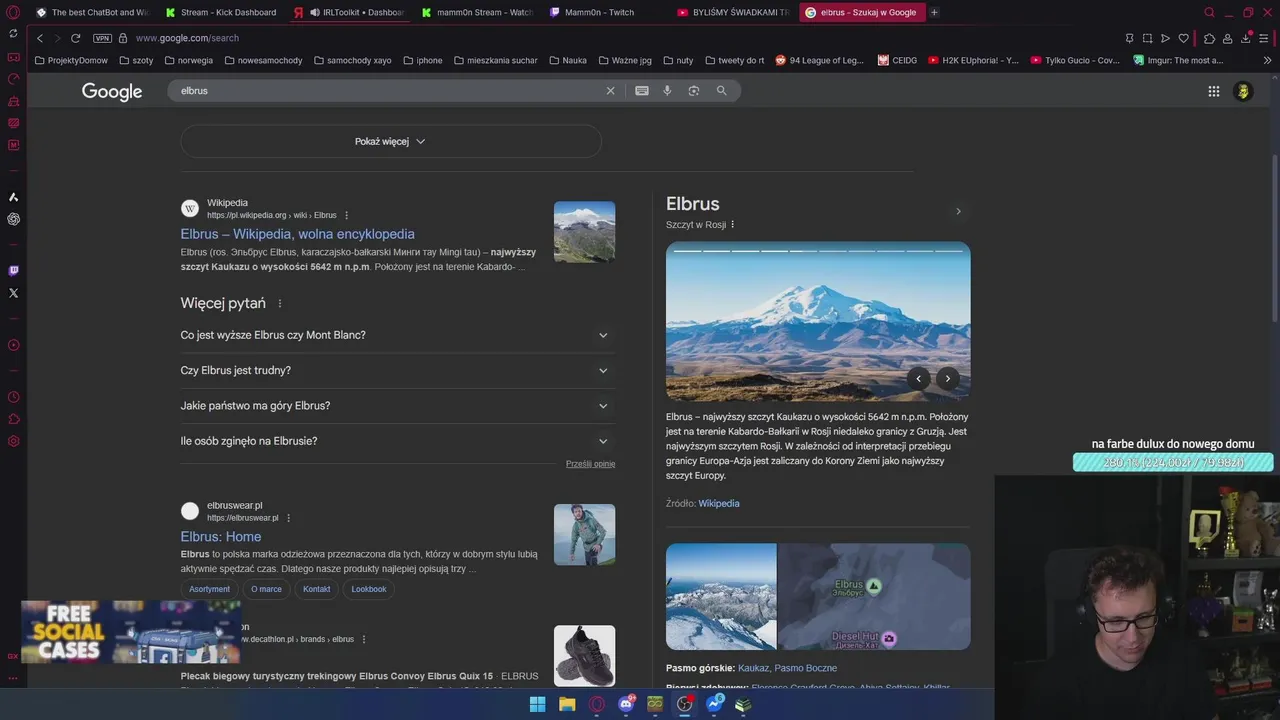
Task: Open OBS Studio from the taskbar
Action: [x=685, y=704]
